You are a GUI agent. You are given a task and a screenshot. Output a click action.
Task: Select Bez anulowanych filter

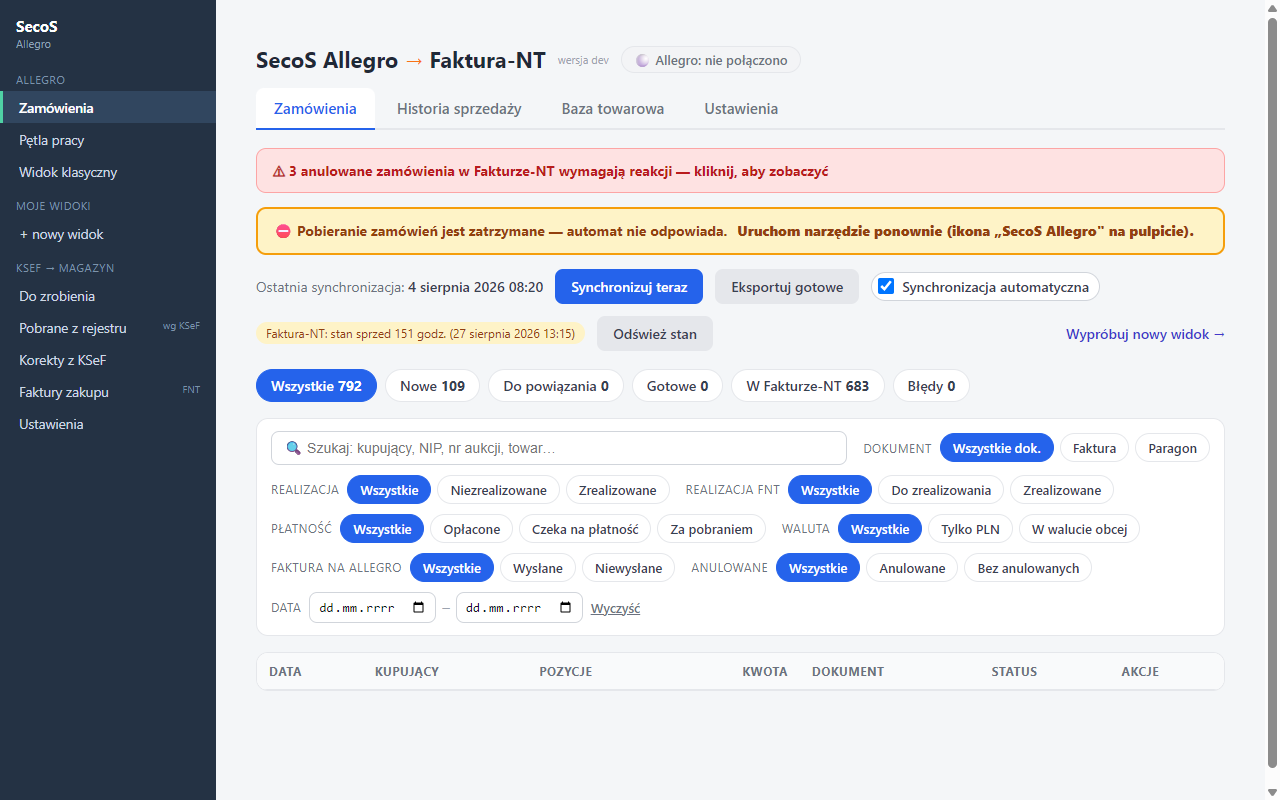(1028, 568)
